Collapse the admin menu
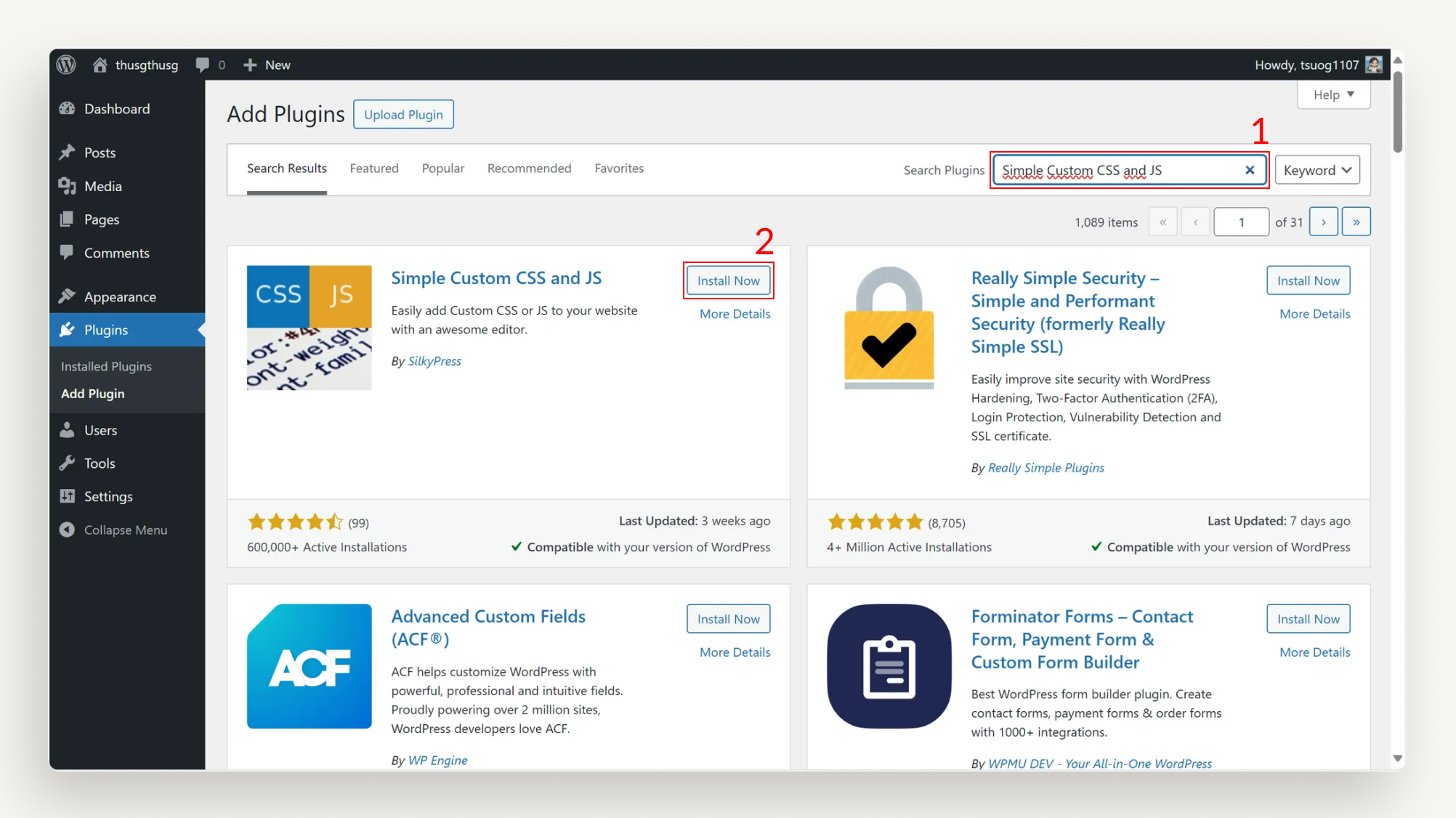This screenshot has width=1456, height=818. (x=67, y=530)
